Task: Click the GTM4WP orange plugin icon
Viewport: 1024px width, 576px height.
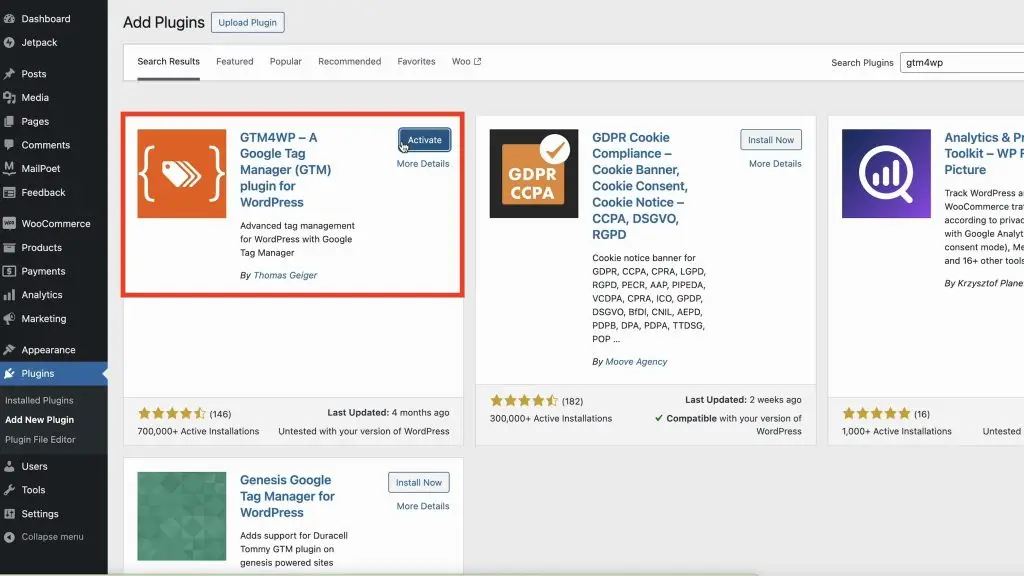Action: click(x=182, y=174)
